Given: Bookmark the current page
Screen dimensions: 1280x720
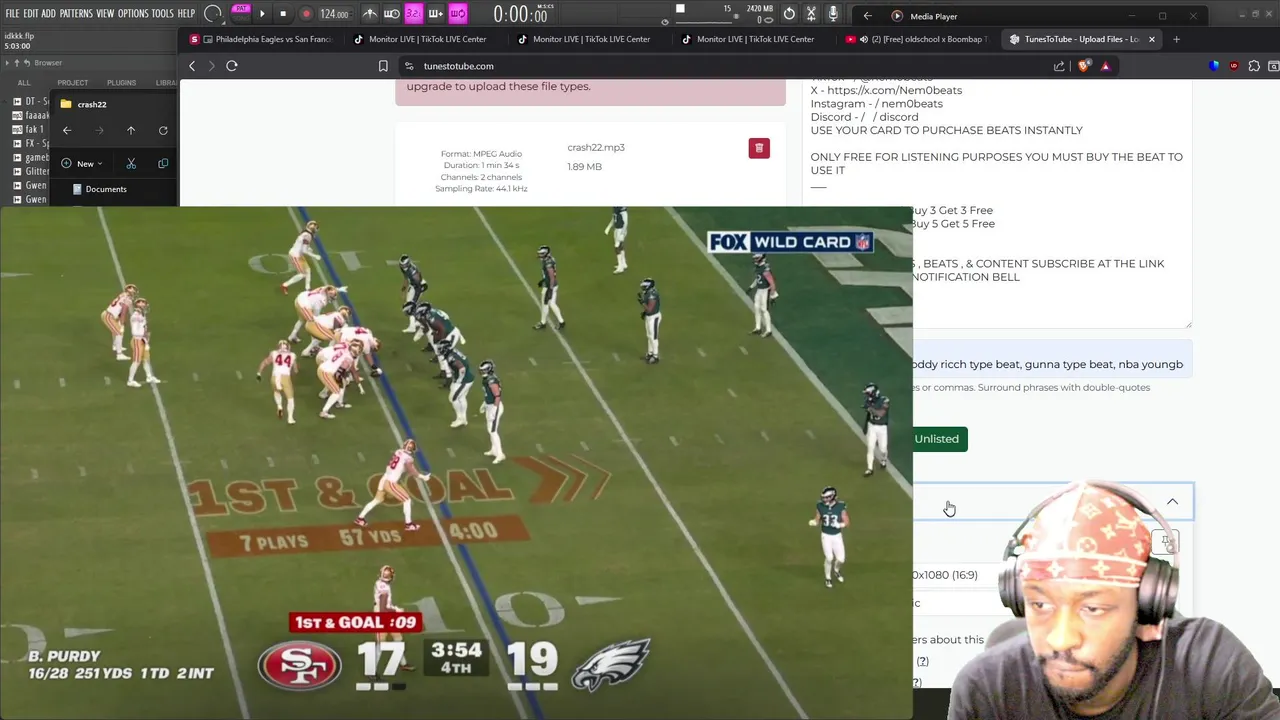Looking at the screenshot, I should click(x=383, y=66).
